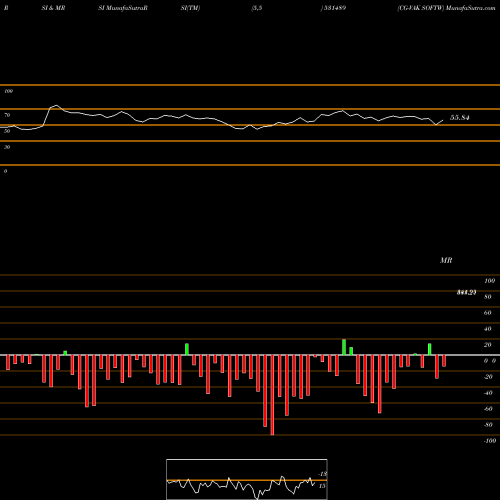
Task: Click the RSI line peak above 70
Action: point(56,106)
